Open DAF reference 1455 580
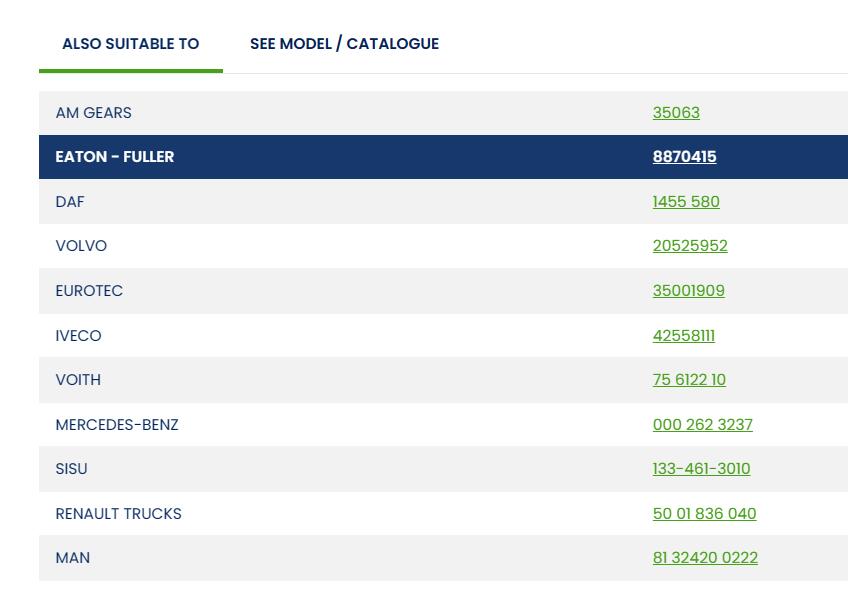 pos(685,202)
